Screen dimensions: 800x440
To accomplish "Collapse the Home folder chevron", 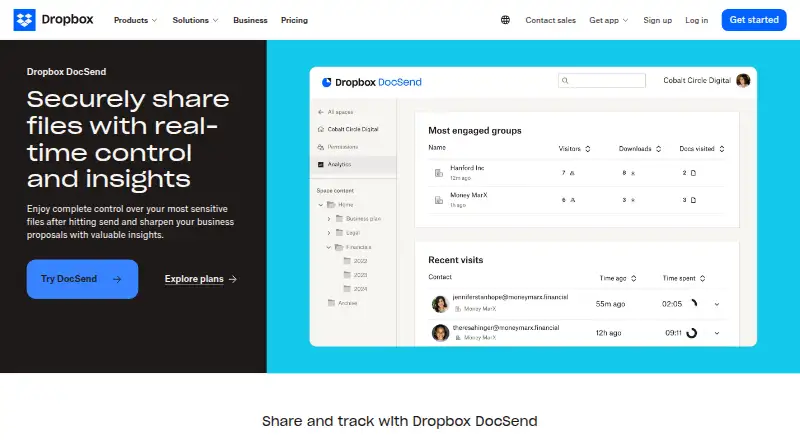I will click(320, 205).
